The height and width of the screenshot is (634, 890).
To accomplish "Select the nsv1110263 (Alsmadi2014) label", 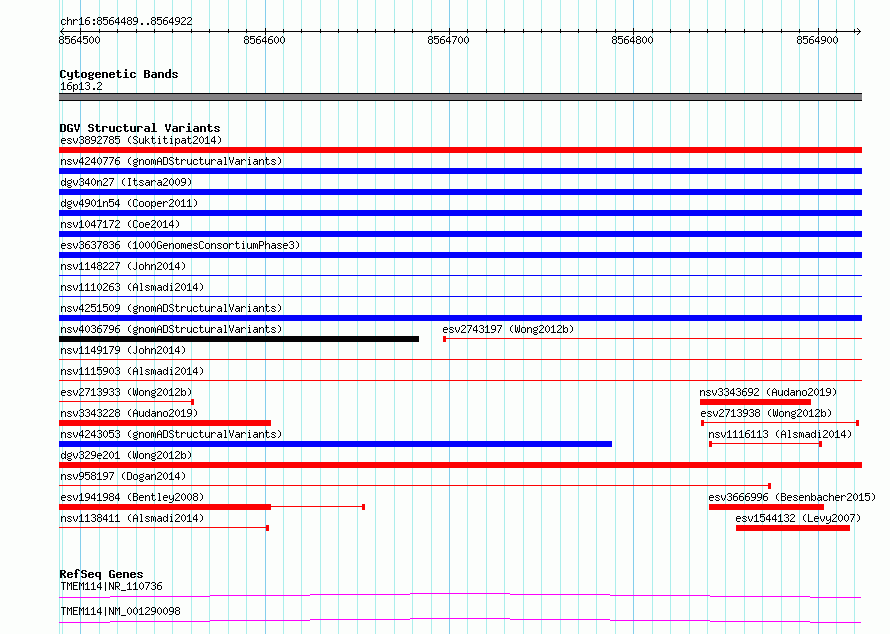I will (x=132, y=287).
